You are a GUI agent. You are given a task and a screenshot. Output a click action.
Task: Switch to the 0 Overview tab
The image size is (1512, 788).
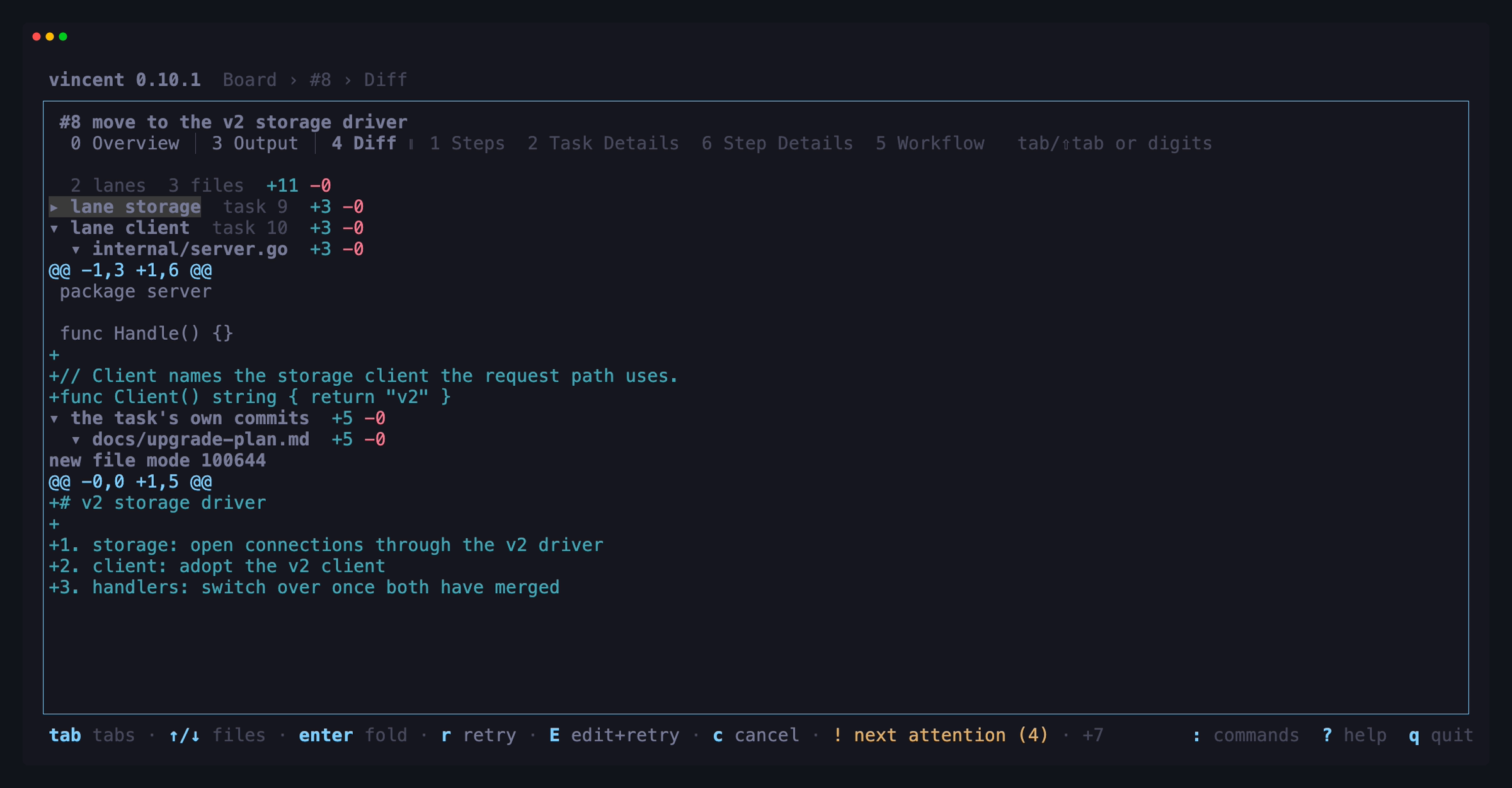coord(125,144)
